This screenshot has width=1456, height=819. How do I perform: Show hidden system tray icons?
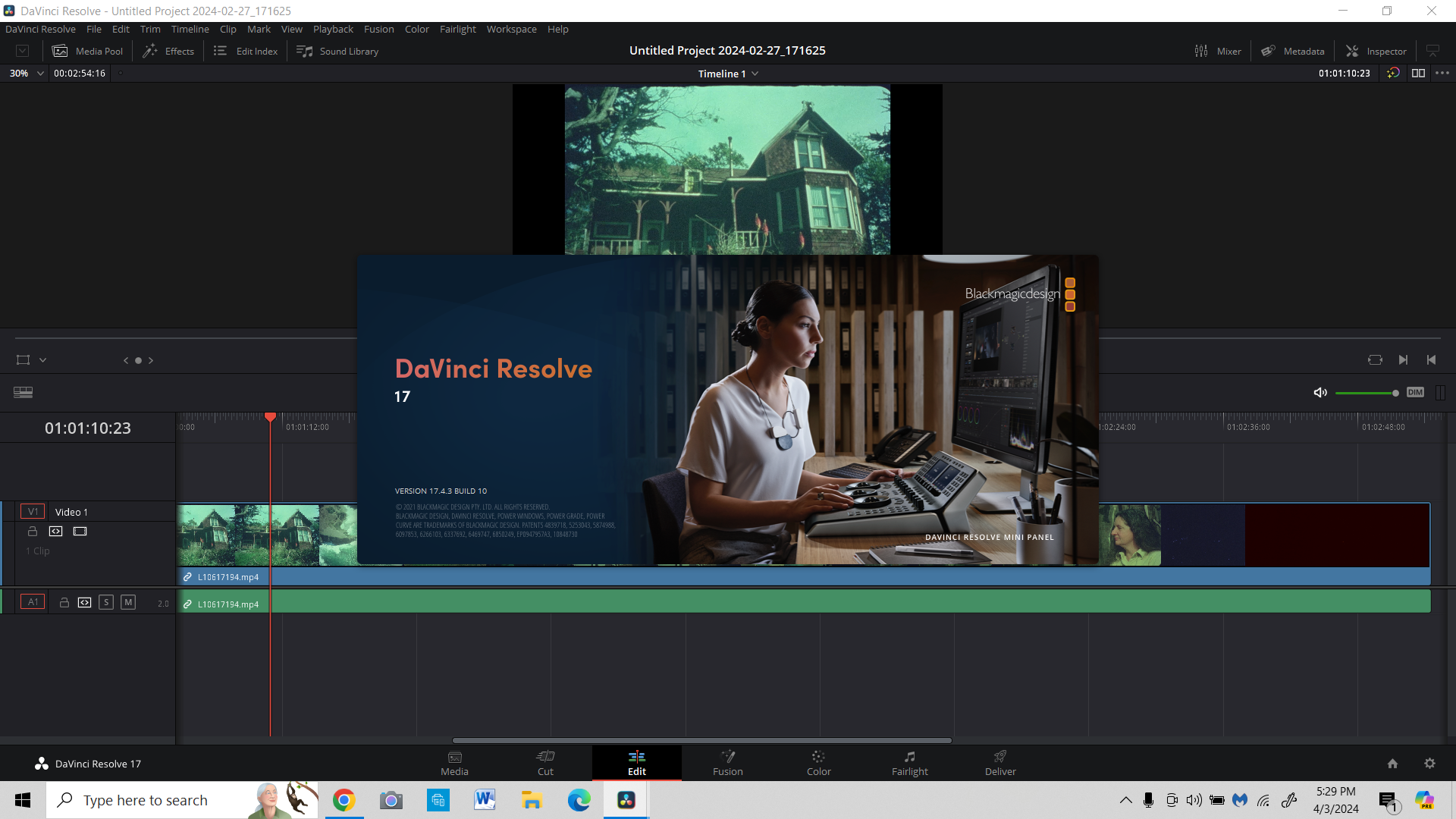pos(1126,800)
